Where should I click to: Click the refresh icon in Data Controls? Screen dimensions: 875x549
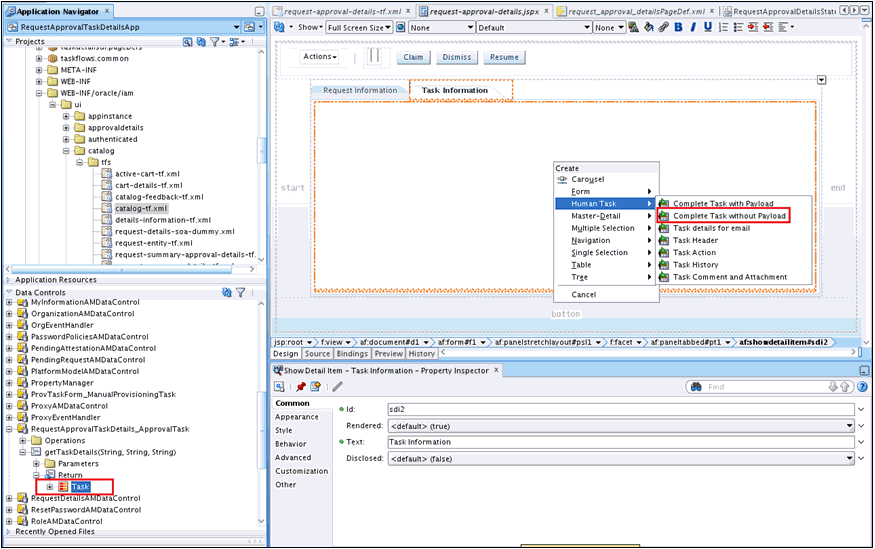click(226, 292)
